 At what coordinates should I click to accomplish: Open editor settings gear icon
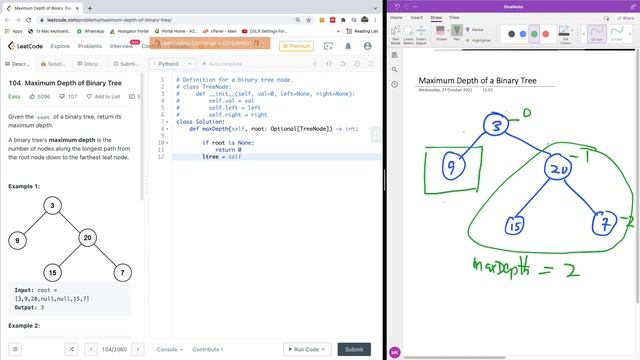357,64
